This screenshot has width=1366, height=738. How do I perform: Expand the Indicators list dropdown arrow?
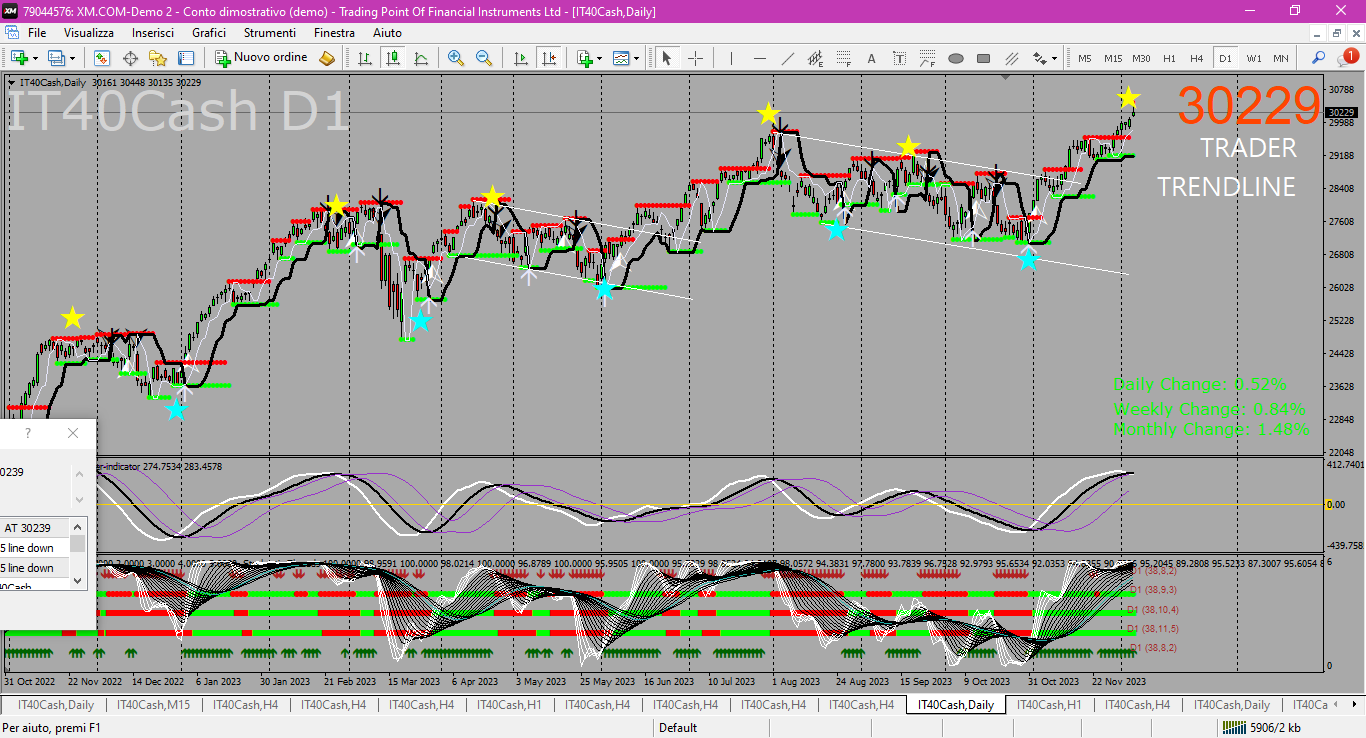600,58
